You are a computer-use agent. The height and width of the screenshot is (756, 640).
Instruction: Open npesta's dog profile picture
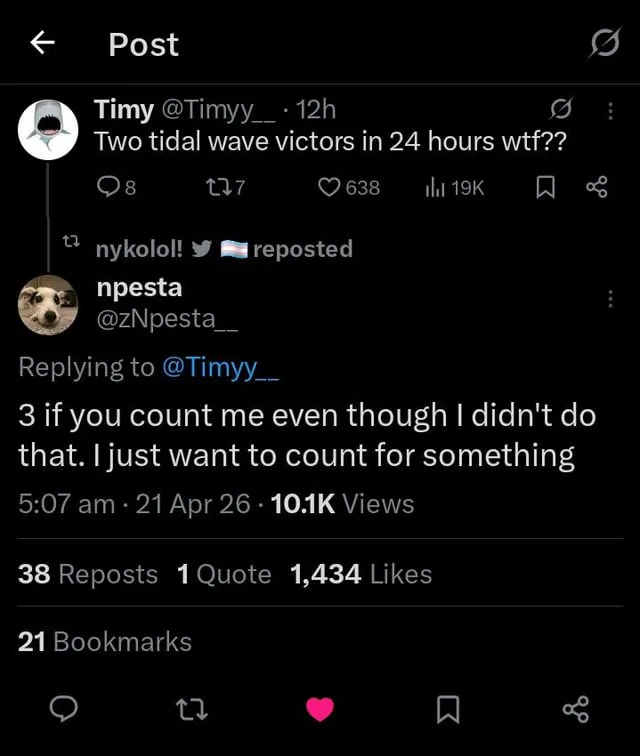(49, 304)
